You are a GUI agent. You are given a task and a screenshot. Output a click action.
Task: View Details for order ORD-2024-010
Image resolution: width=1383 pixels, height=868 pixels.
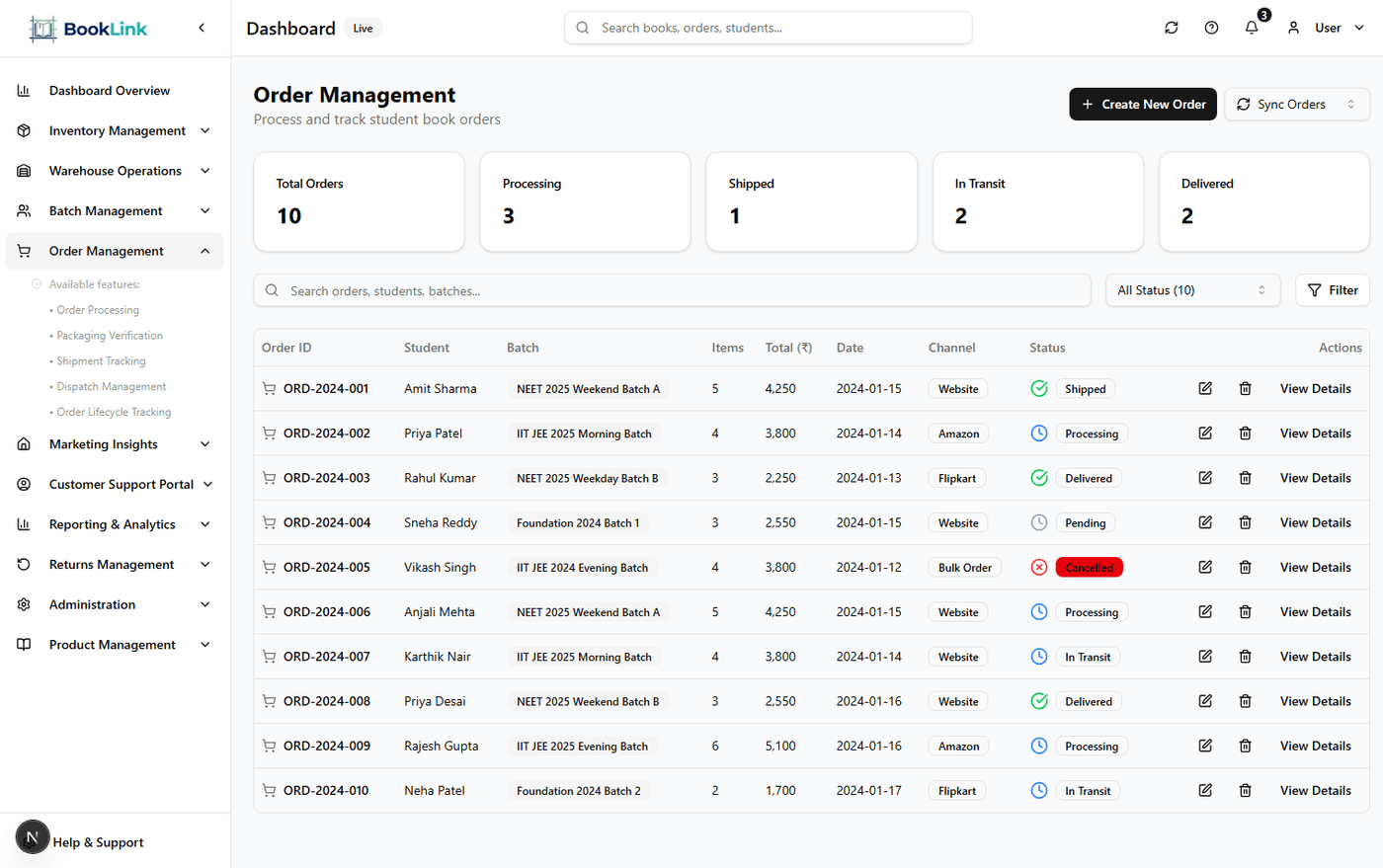pos(1315,790)
